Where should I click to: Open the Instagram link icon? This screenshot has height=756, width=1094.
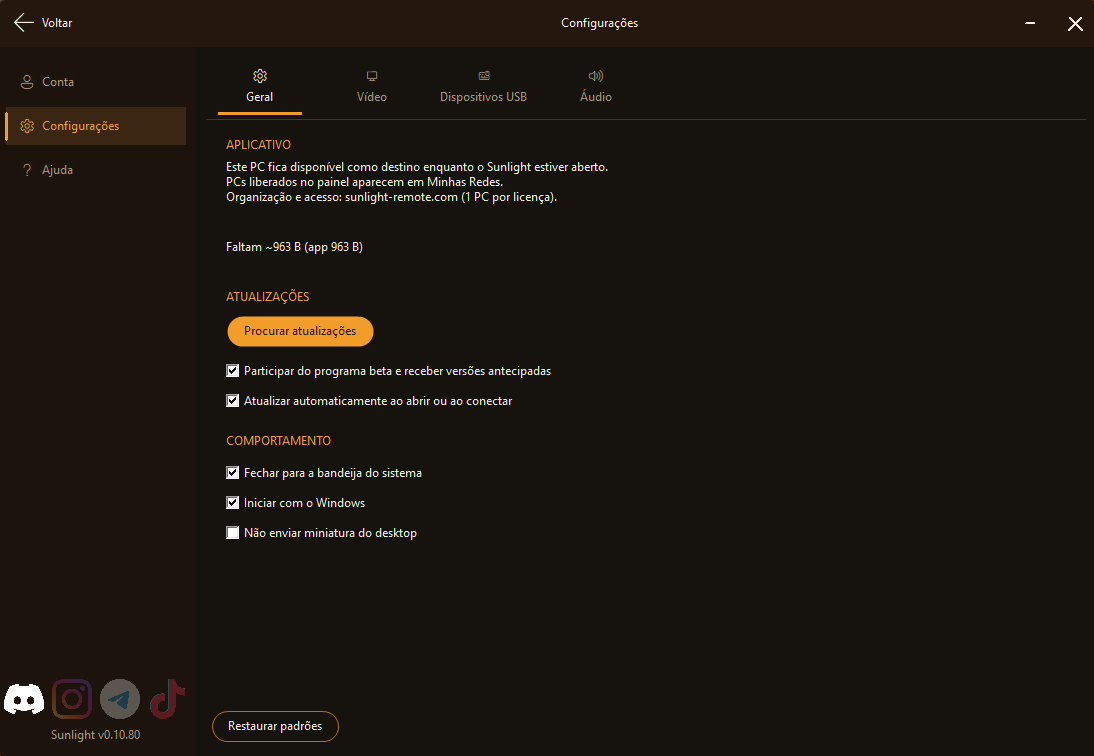[x=72, y=699]
